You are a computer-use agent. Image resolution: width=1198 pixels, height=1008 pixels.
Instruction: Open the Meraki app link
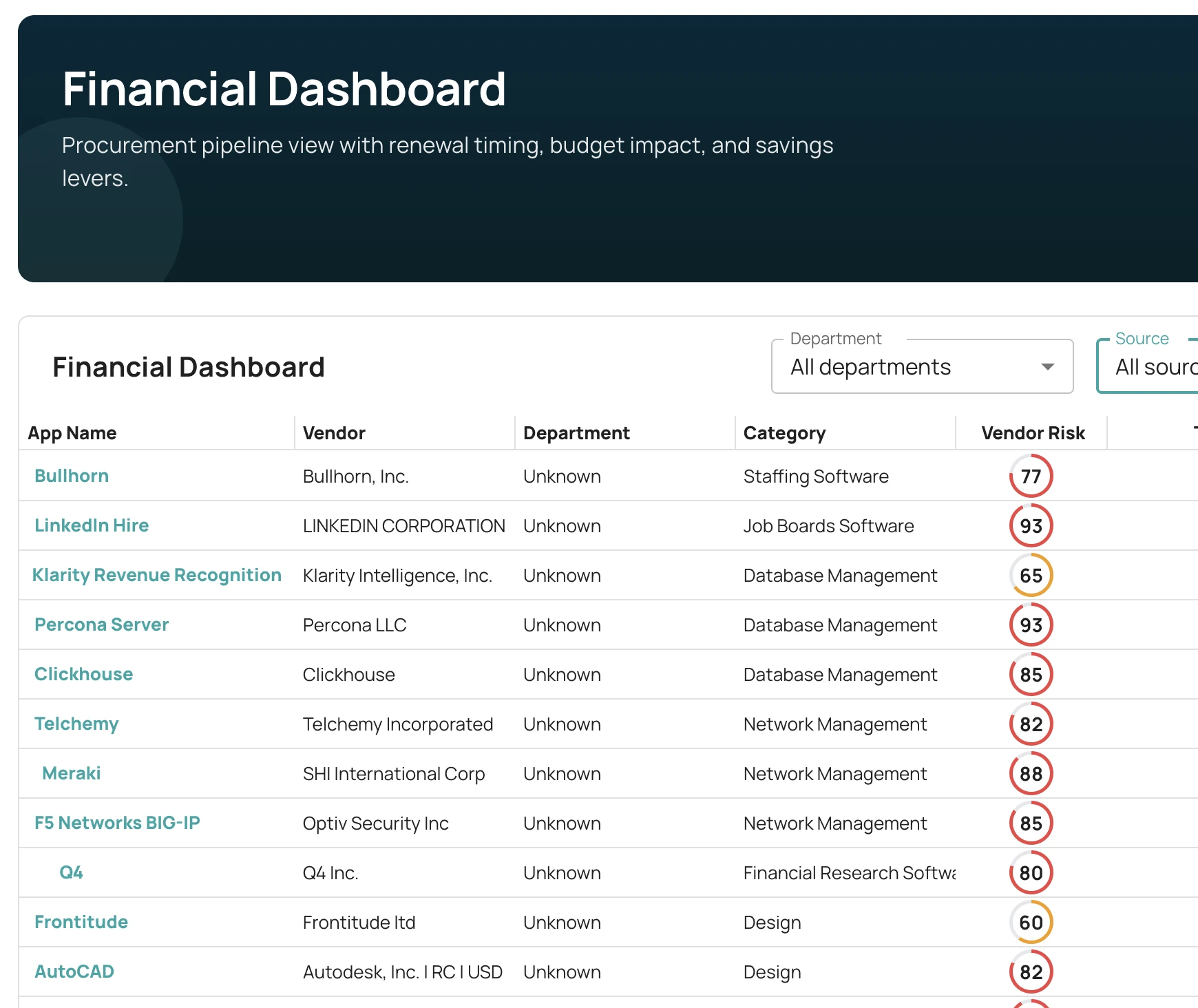72,773
